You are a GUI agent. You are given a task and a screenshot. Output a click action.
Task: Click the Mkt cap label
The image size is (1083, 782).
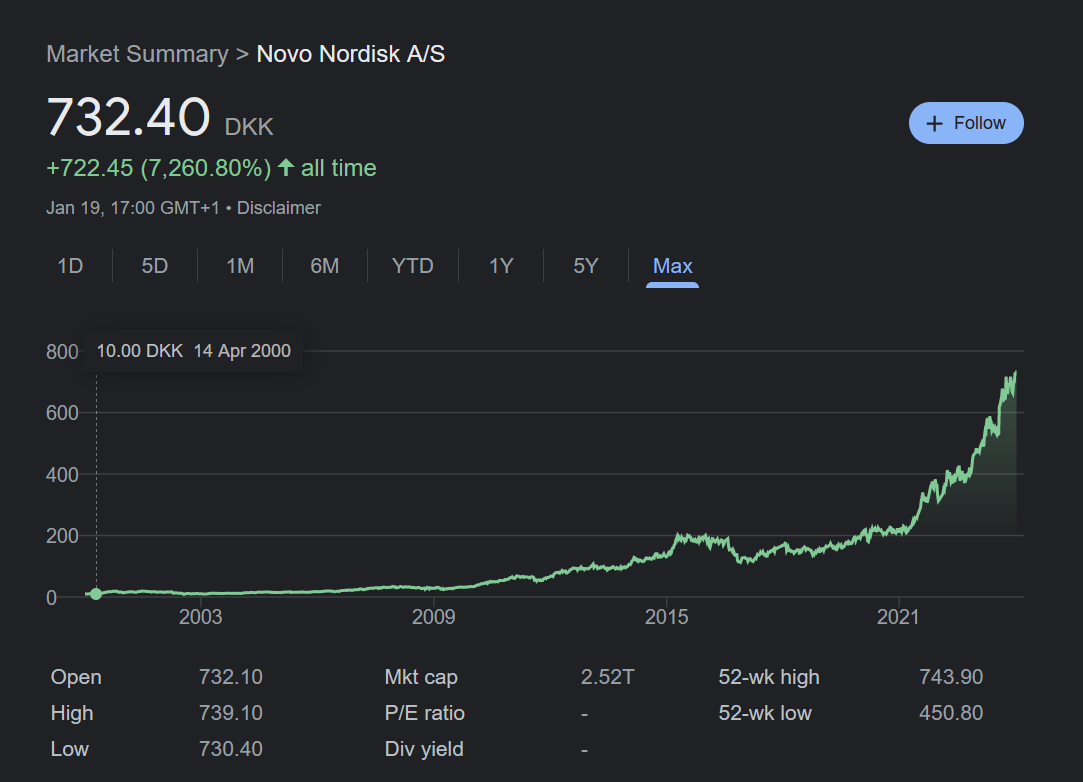tap(421, 677)
